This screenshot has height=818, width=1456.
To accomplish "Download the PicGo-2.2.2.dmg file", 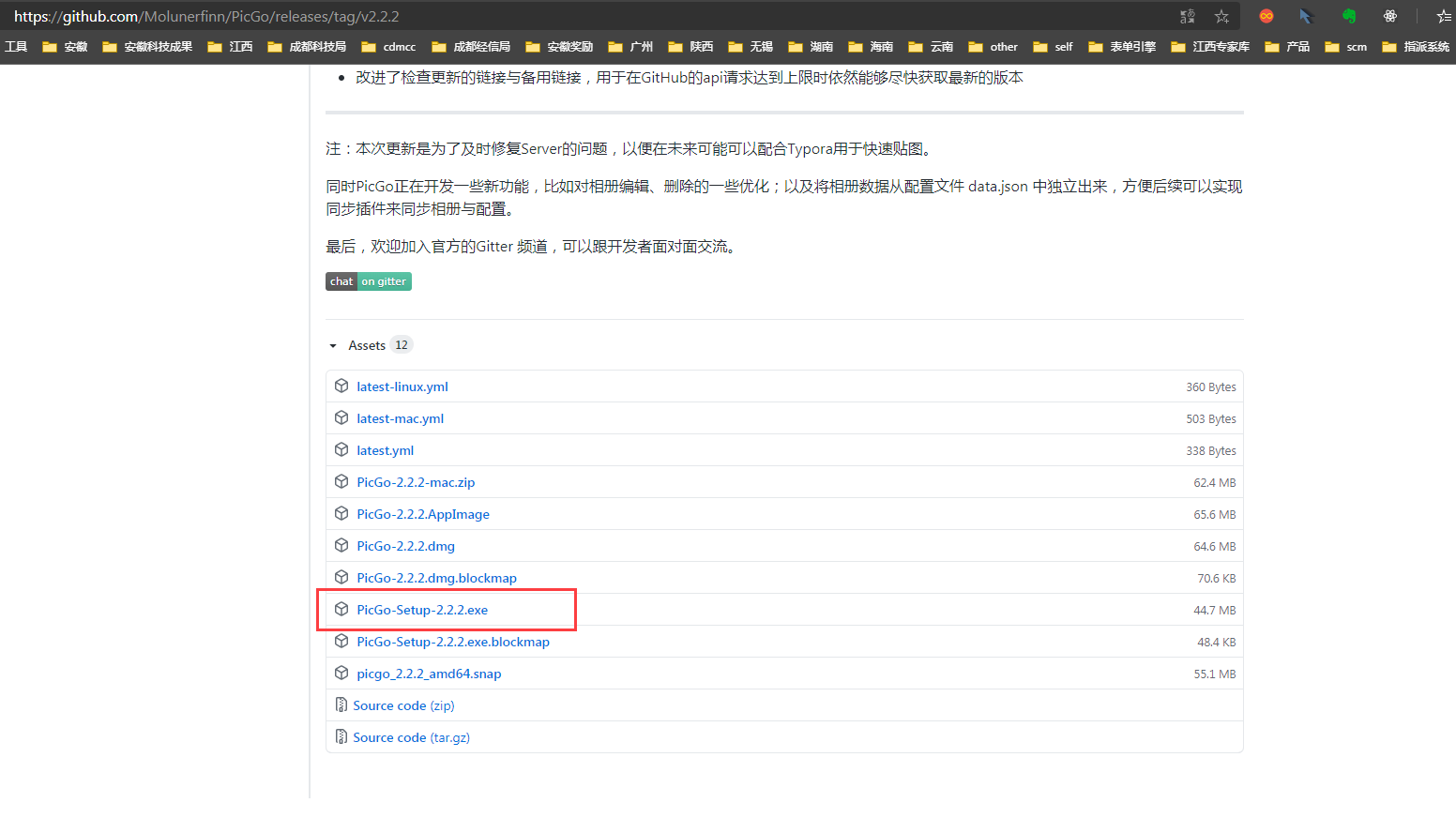I will (405, 546).
